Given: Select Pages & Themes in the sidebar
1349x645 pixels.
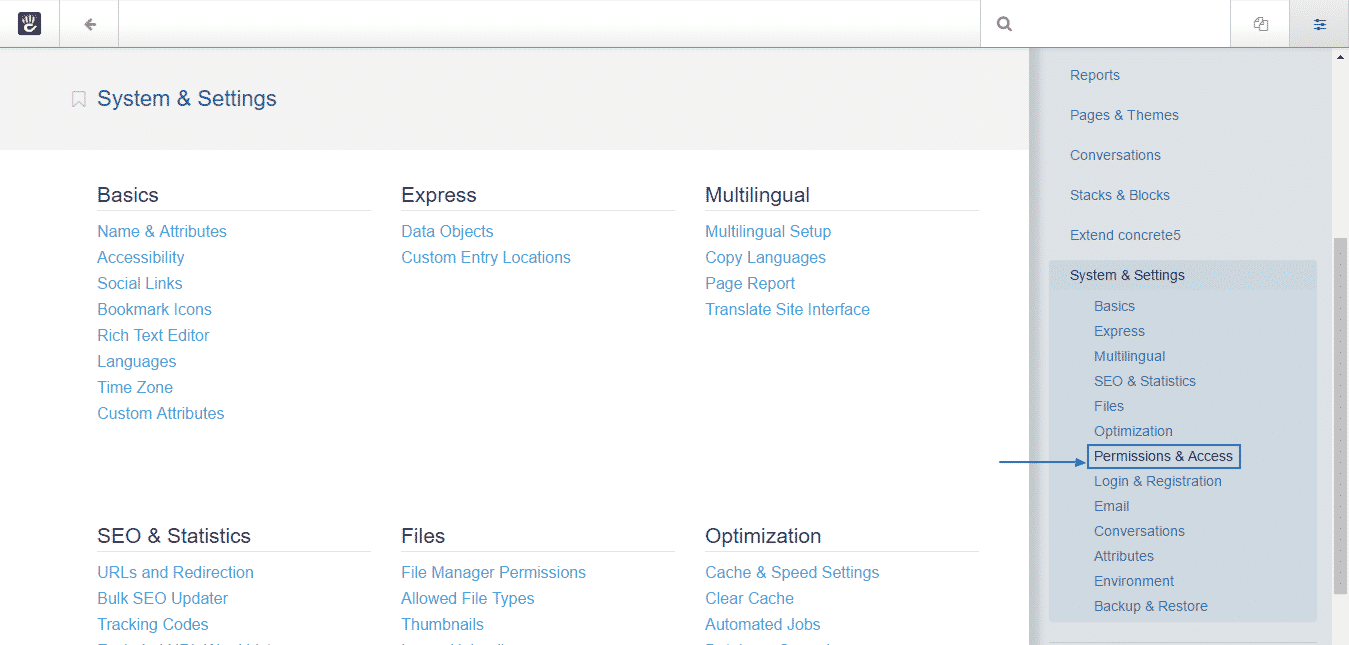Looking at the screenshot, I should (1124, 114).
